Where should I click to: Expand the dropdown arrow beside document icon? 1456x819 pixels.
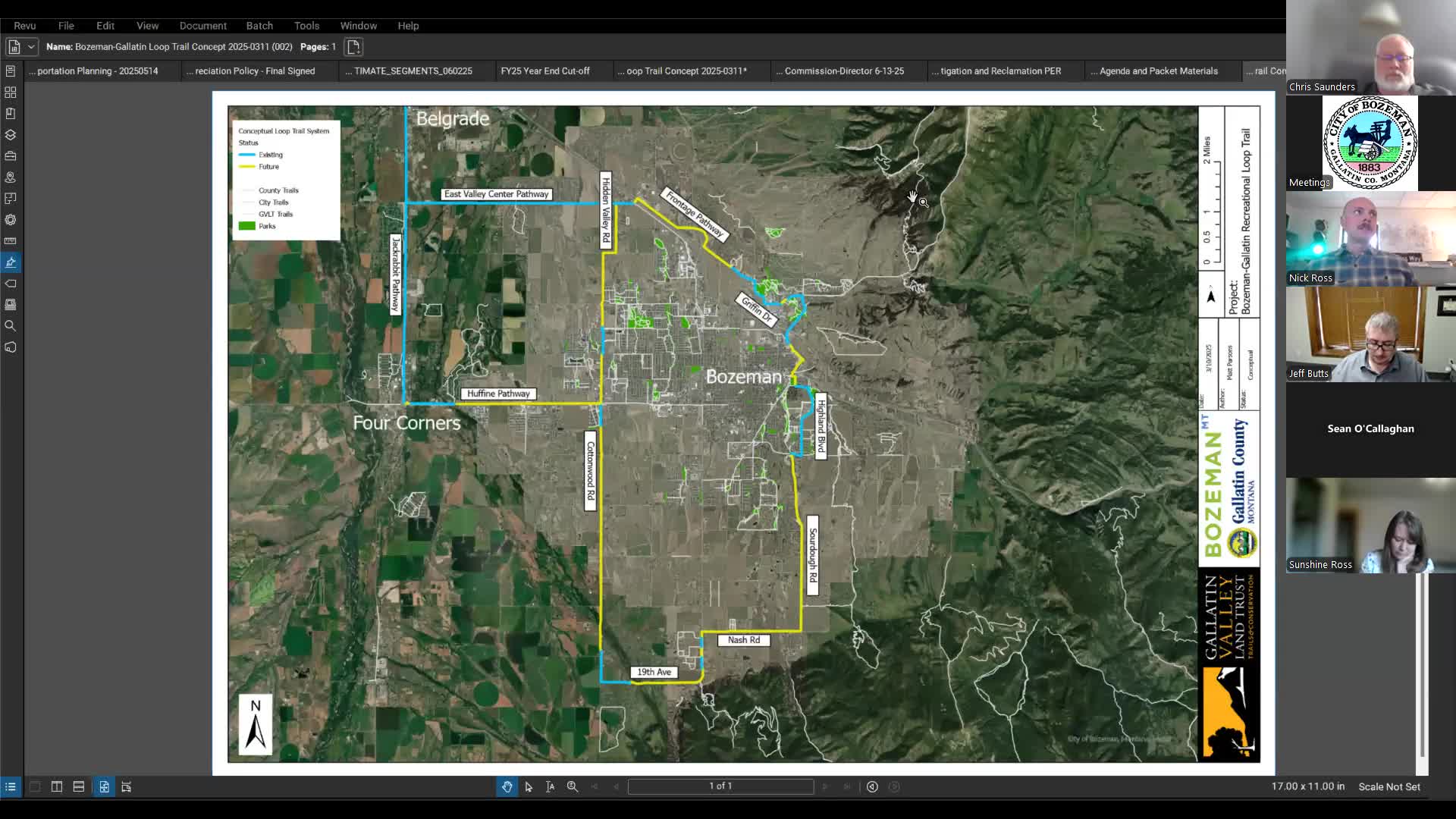pos(31,47)
